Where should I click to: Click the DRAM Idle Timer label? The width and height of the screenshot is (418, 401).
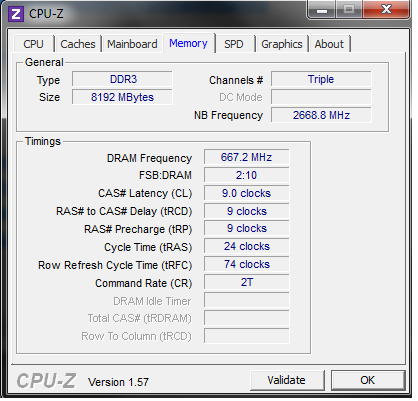click(152, 301)
